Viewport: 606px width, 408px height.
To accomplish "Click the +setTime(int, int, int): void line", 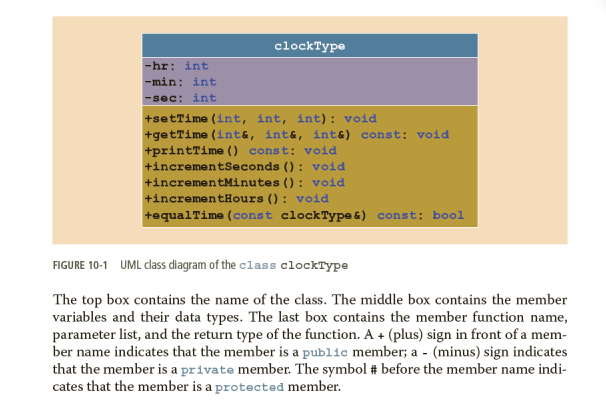I will 260,118.
